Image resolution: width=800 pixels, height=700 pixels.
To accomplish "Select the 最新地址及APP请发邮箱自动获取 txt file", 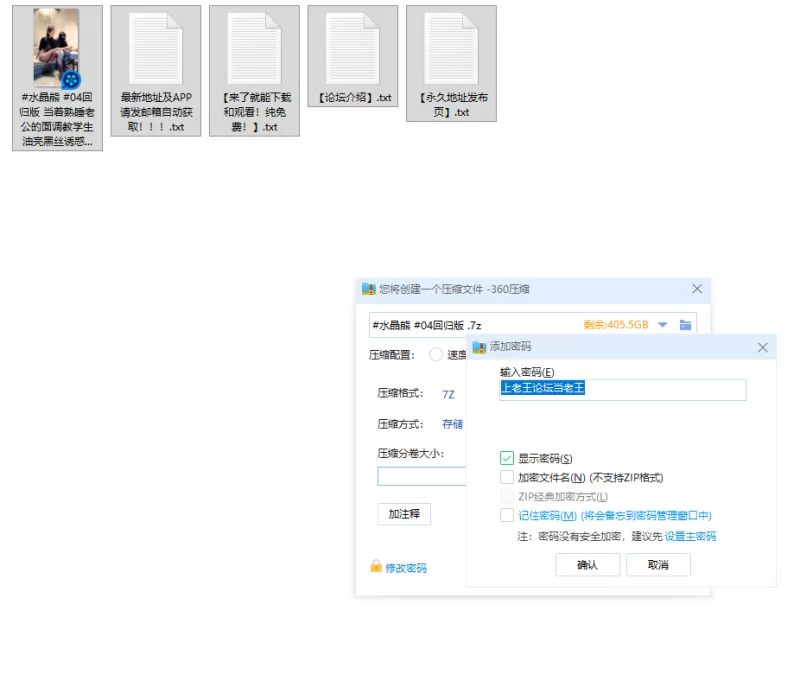I will point(156,71).
